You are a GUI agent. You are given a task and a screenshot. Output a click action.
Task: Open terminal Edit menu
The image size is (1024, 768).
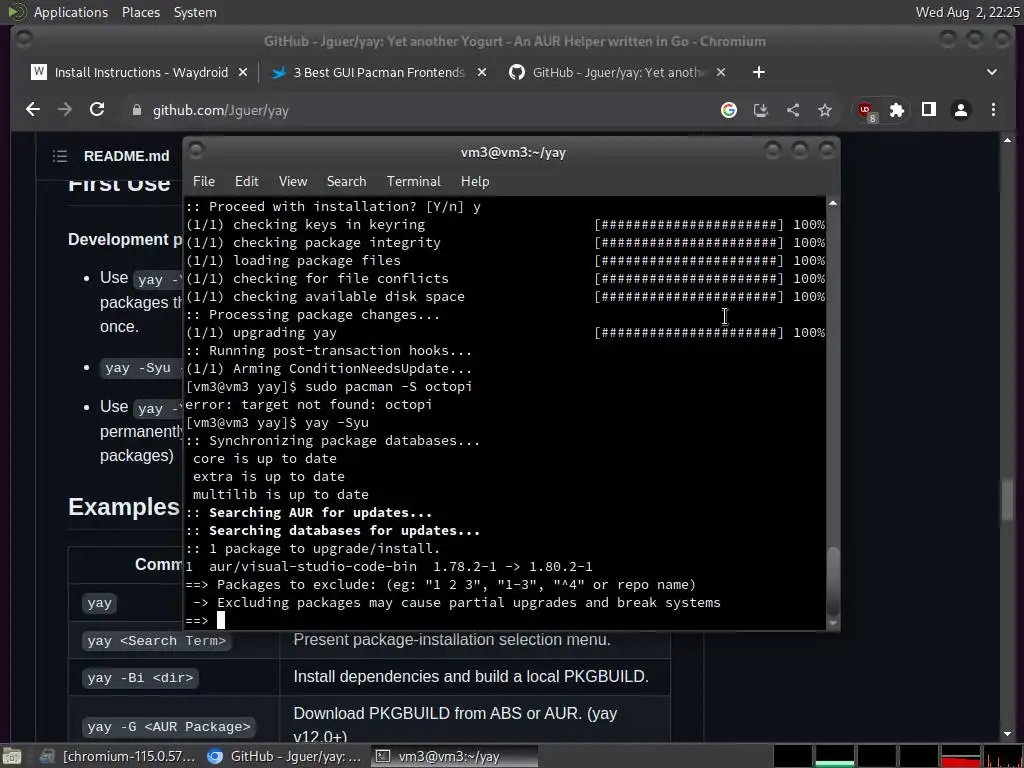pyautogui.click(x=246, y=182)
